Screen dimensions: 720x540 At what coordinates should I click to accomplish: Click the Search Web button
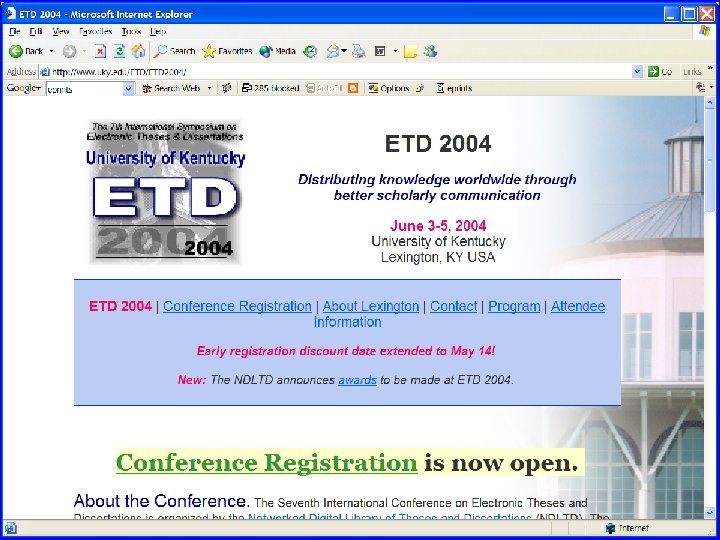click(171, 88)
